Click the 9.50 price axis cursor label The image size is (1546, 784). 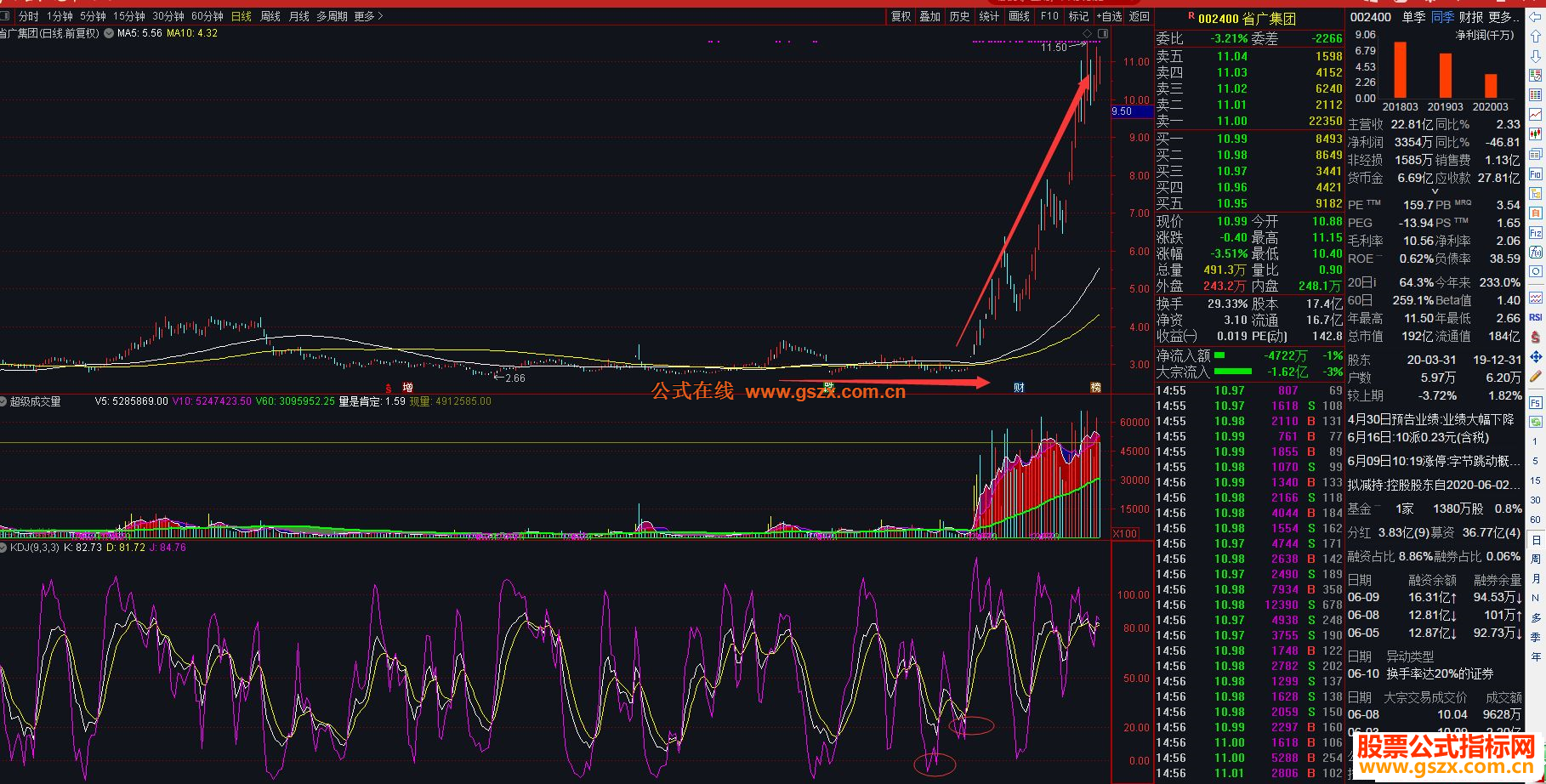[1133, 111]
